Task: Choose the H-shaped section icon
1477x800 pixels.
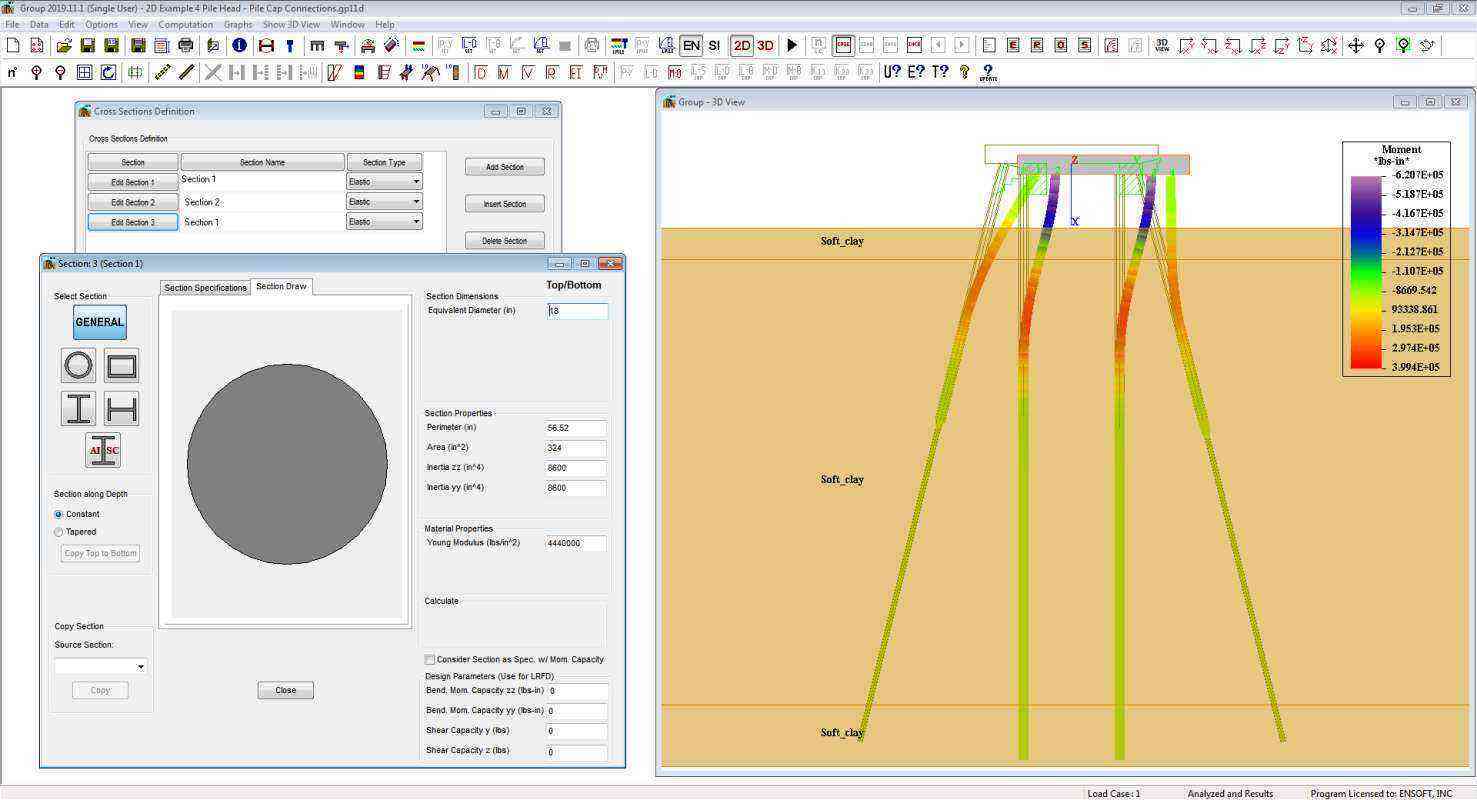Action: [x=121, y=408]
